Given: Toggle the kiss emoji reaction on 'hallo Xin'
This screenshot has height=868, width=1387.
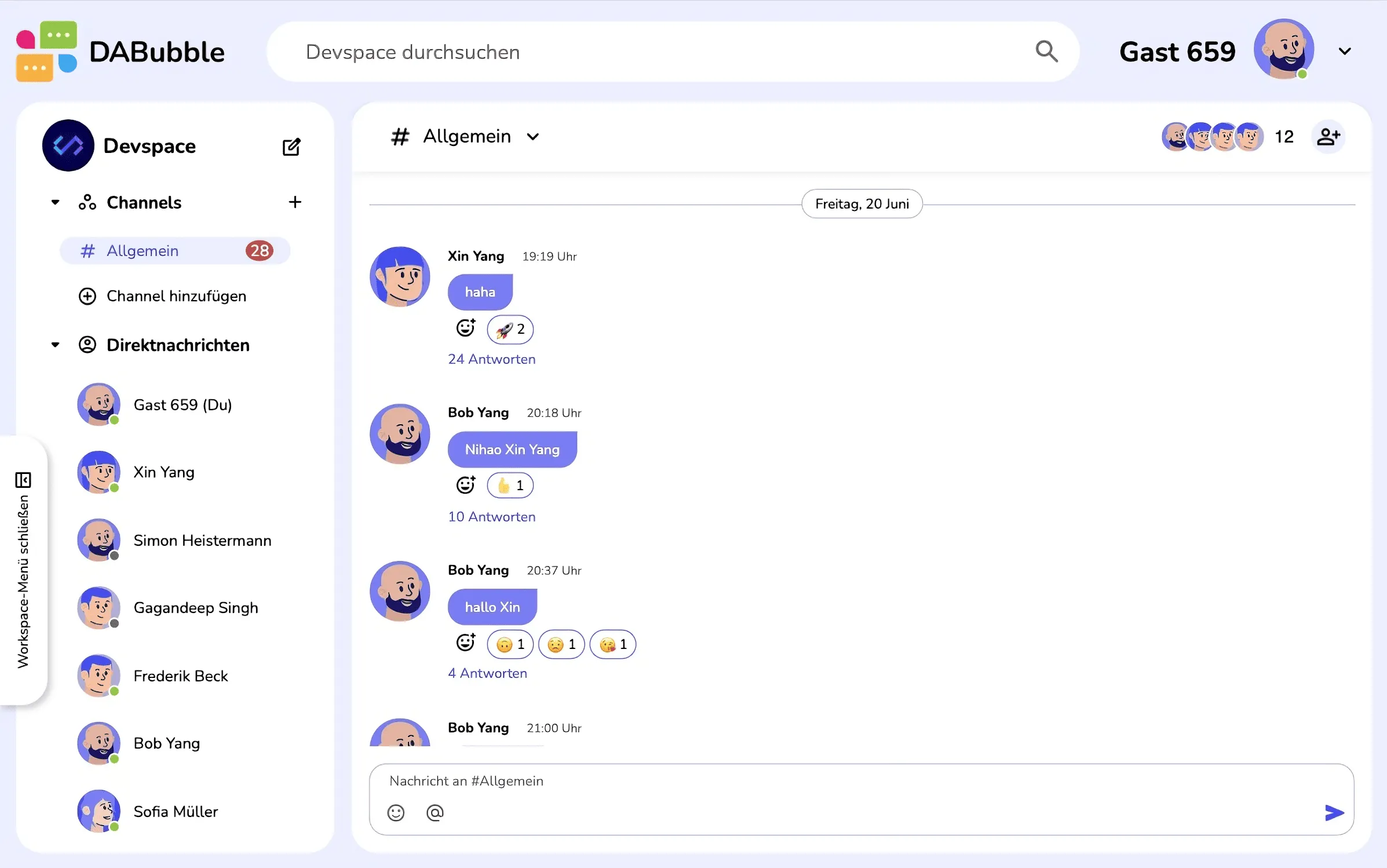Looking at the screenshot, I should (x=612, y=644).
